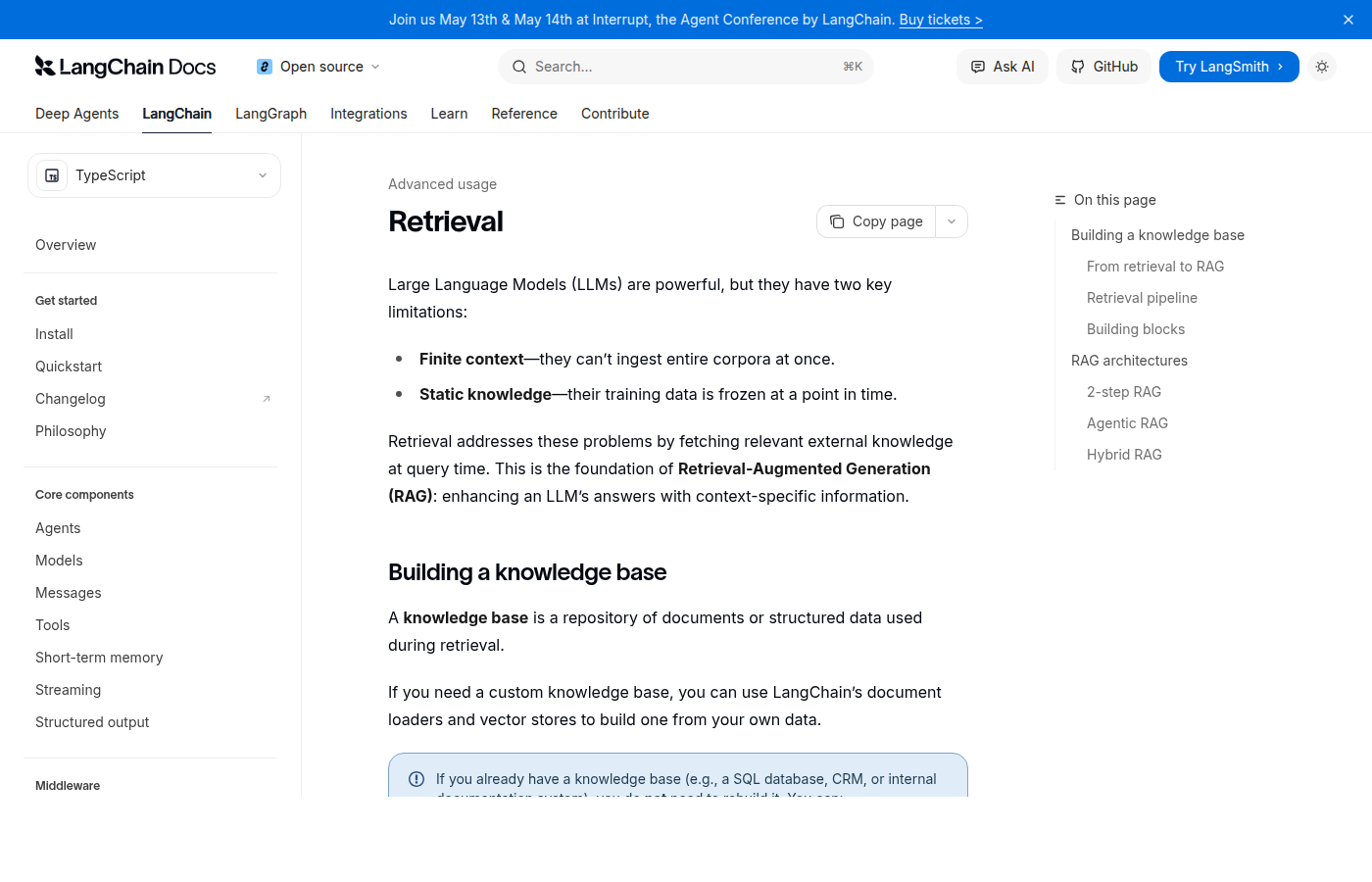Click the Core components section label
The height and width of the screenshot is (882, 1372).
click(x=84, y=495)
